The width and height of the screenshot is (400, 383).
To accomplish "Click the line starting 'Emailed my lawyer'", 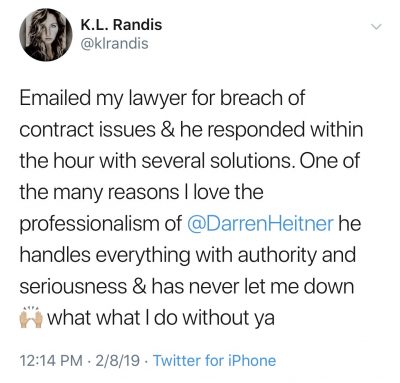I will pyautogui.click(x=162, y=99).
